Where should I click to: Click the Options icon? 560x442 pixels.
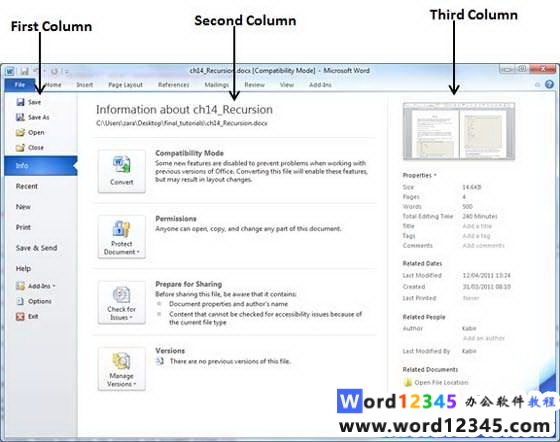click(20, 301)
